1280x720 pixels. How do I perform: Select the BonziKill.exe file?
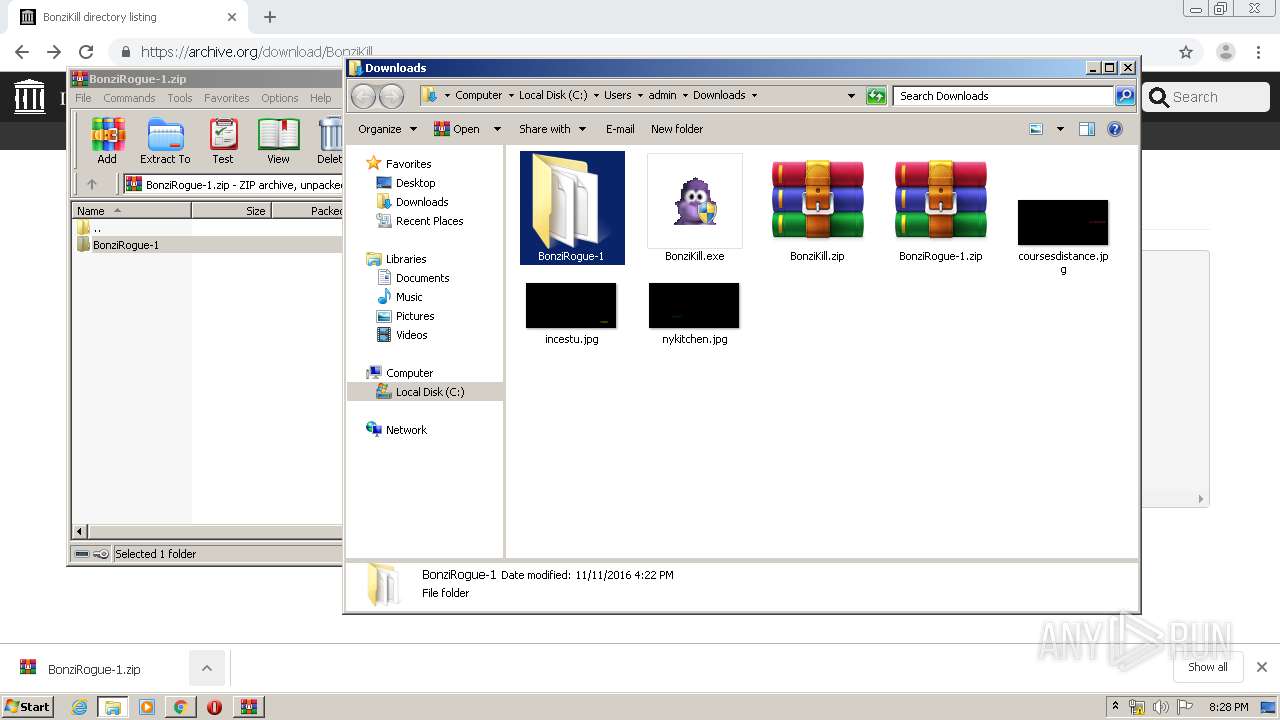click(x=695, y=208)
